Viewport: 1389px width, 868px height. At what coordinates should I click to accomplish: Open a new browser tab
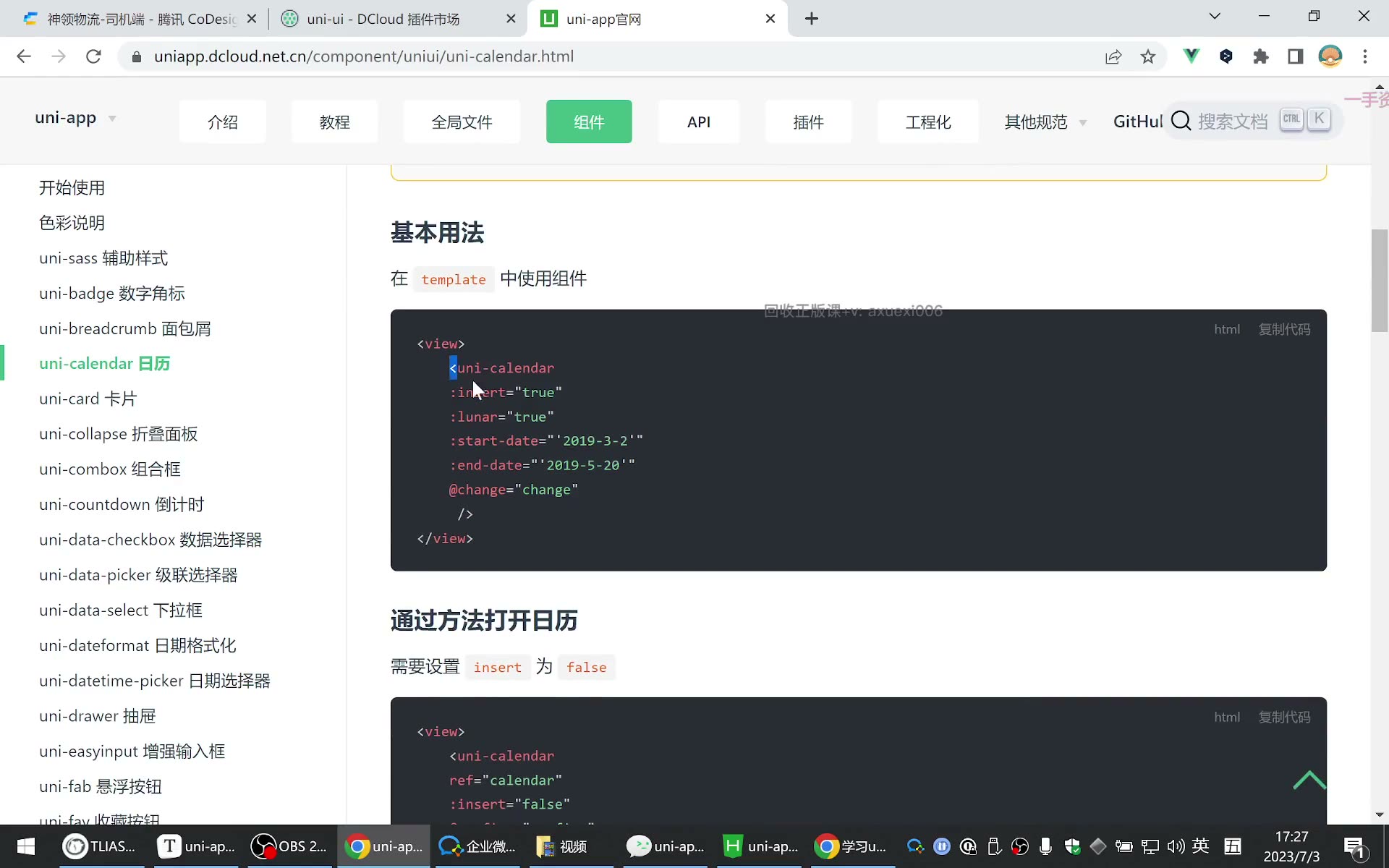tap(812, 19)
